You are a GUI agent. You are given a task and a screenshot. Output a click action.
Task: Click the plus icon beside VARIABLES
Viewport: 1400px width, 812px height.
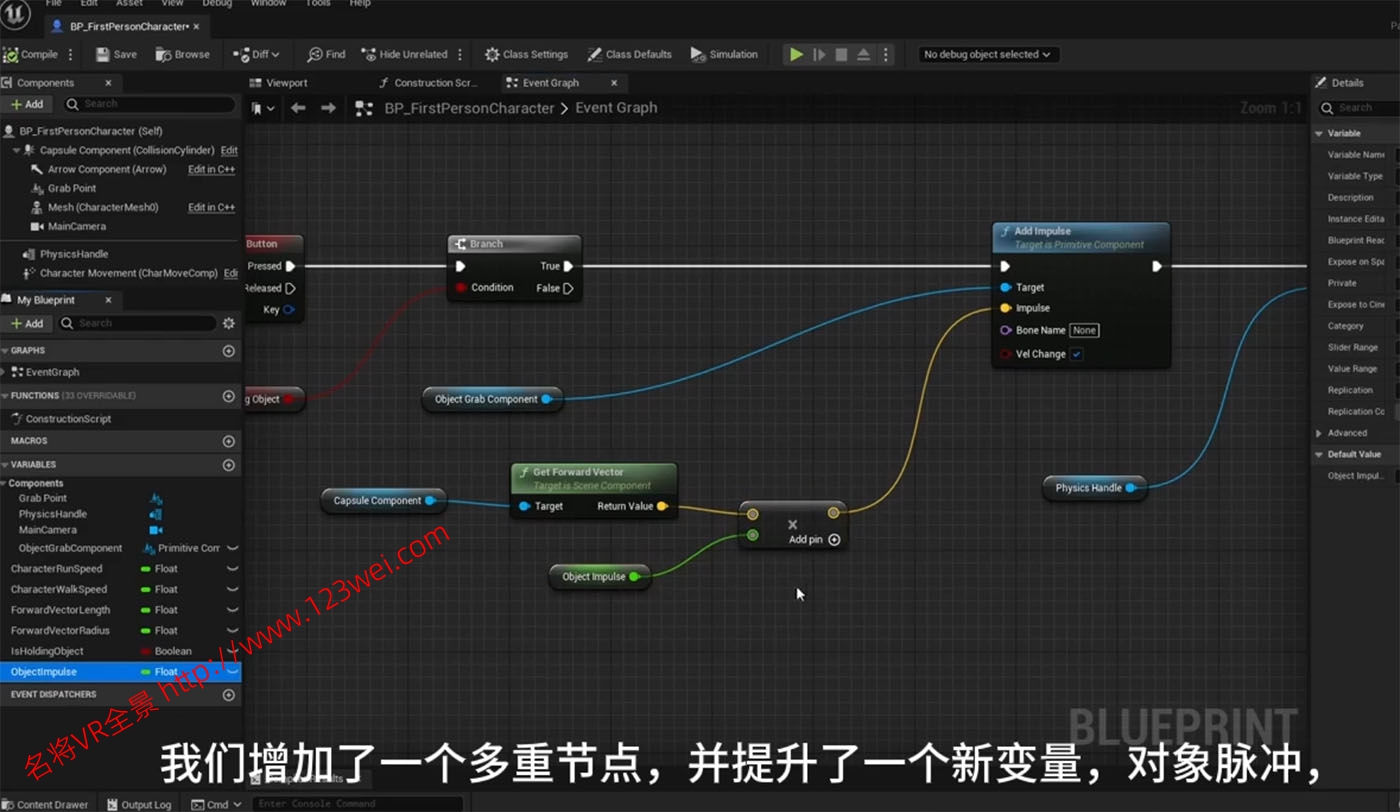tap(229, 465)
